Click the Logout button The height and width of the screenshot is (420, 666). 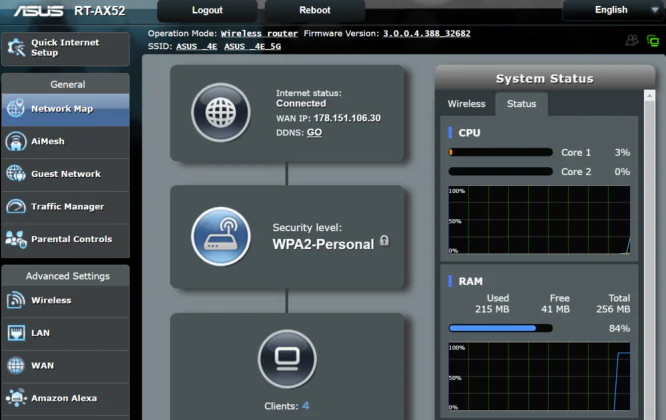pyautogui.click(x=207, y=10)
